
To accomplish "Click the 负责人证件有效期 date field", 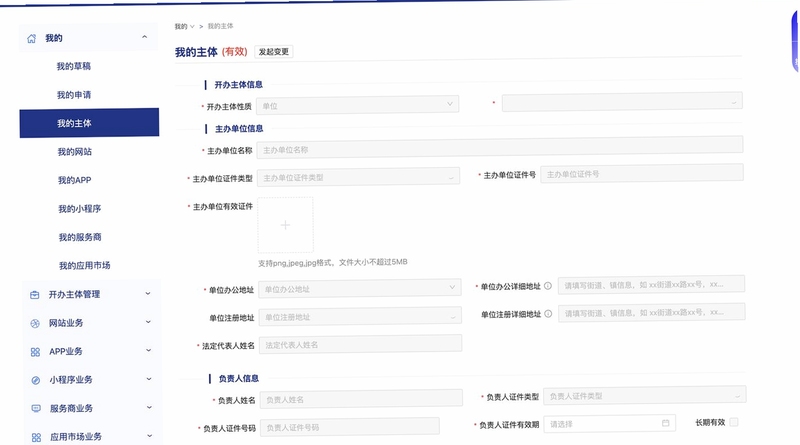I will click(610, 424).
